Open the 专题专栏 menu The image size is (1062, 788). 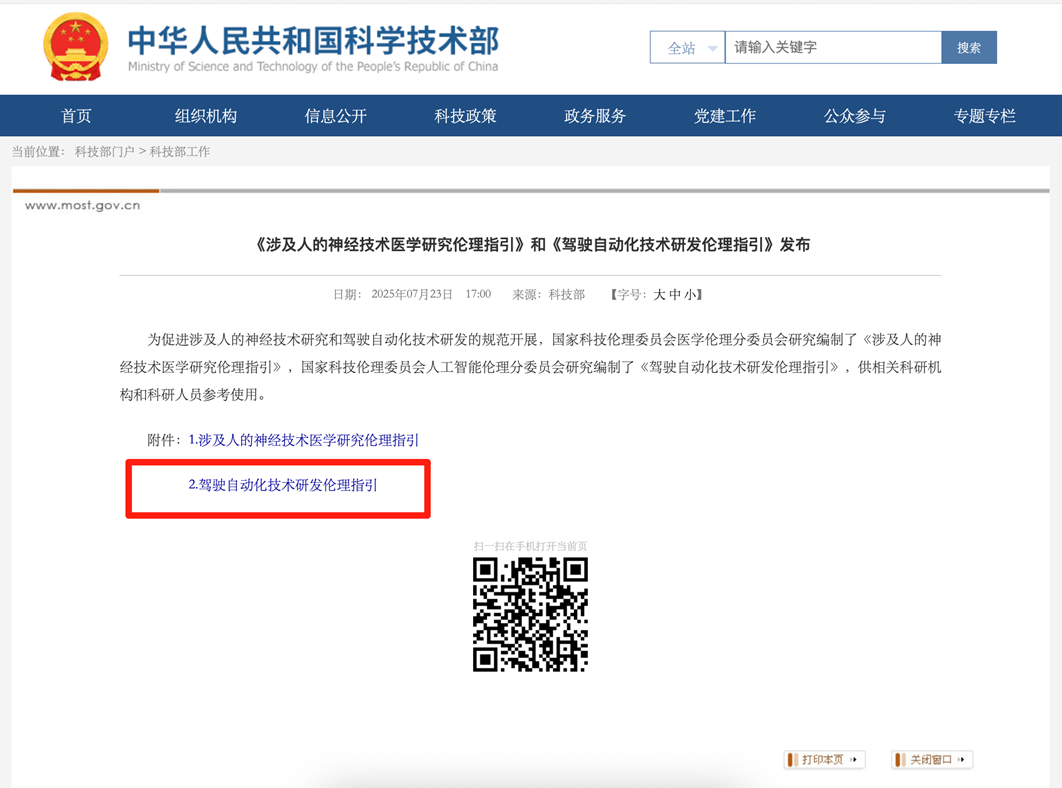coord(985,115)
